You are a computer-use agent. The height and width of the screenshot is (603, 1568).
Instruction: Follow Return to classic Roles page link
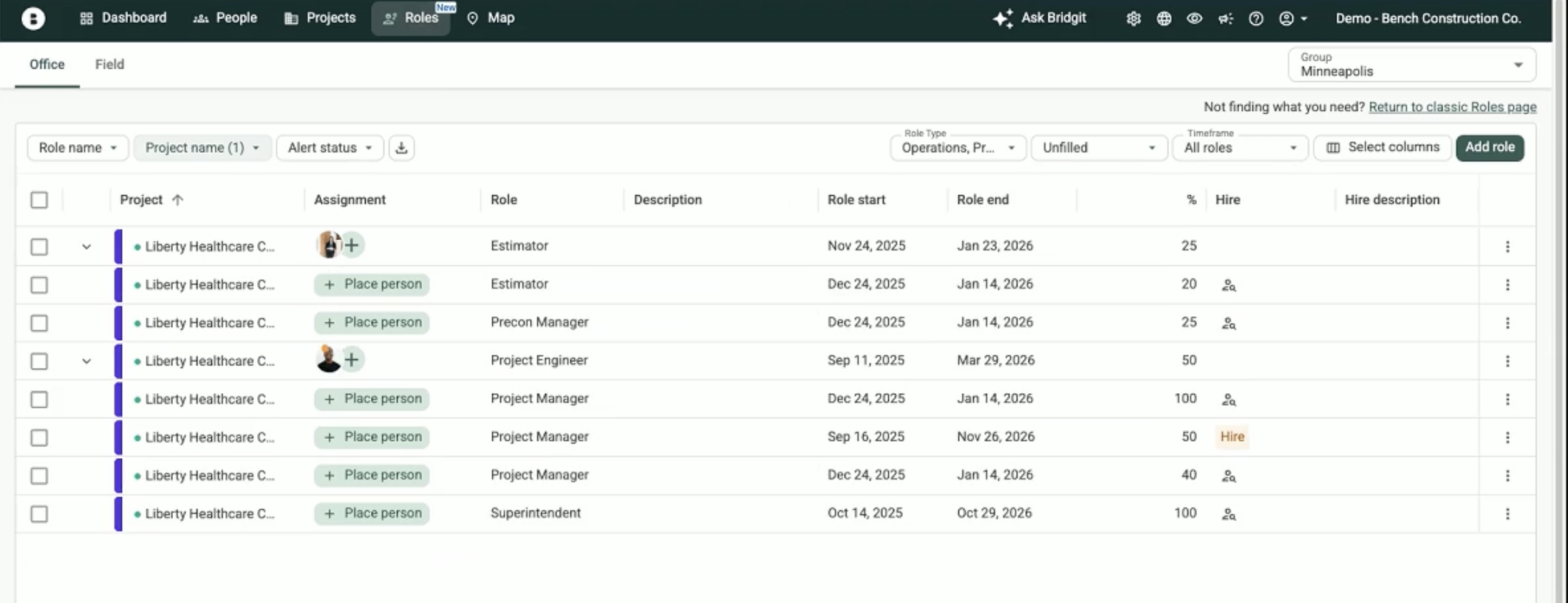point(1452,107)
